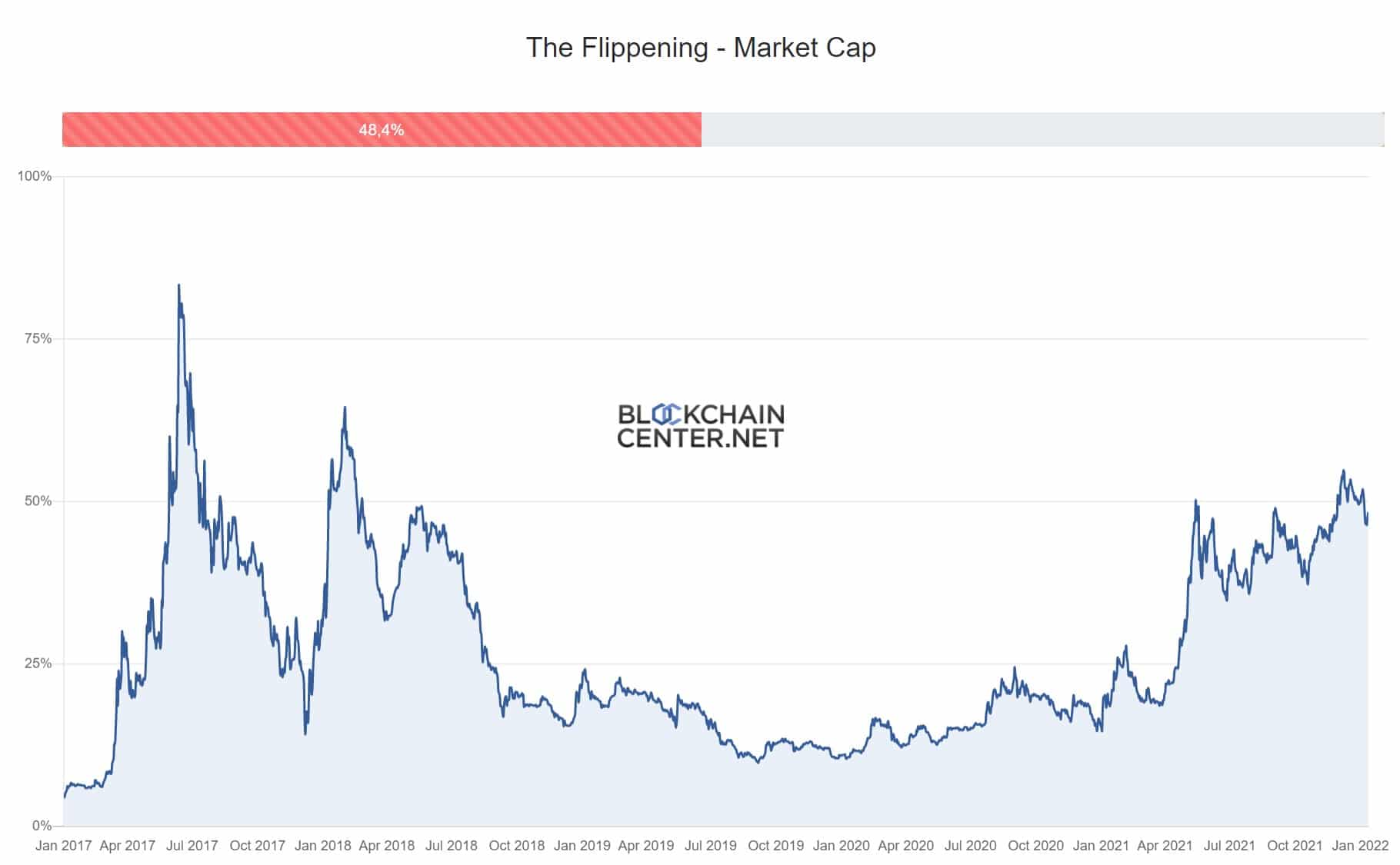Click the Oct 2020 x-axis label
This screenshot has height=865, width=1400.
(x=1035, y=846)
